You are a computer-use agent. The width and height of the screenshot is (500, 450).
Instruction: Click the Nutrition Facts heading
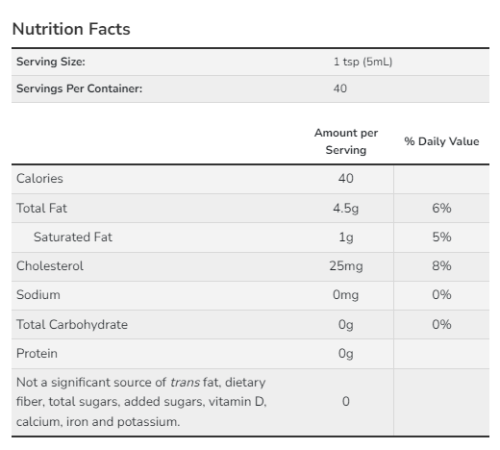(x=71, y=29)
